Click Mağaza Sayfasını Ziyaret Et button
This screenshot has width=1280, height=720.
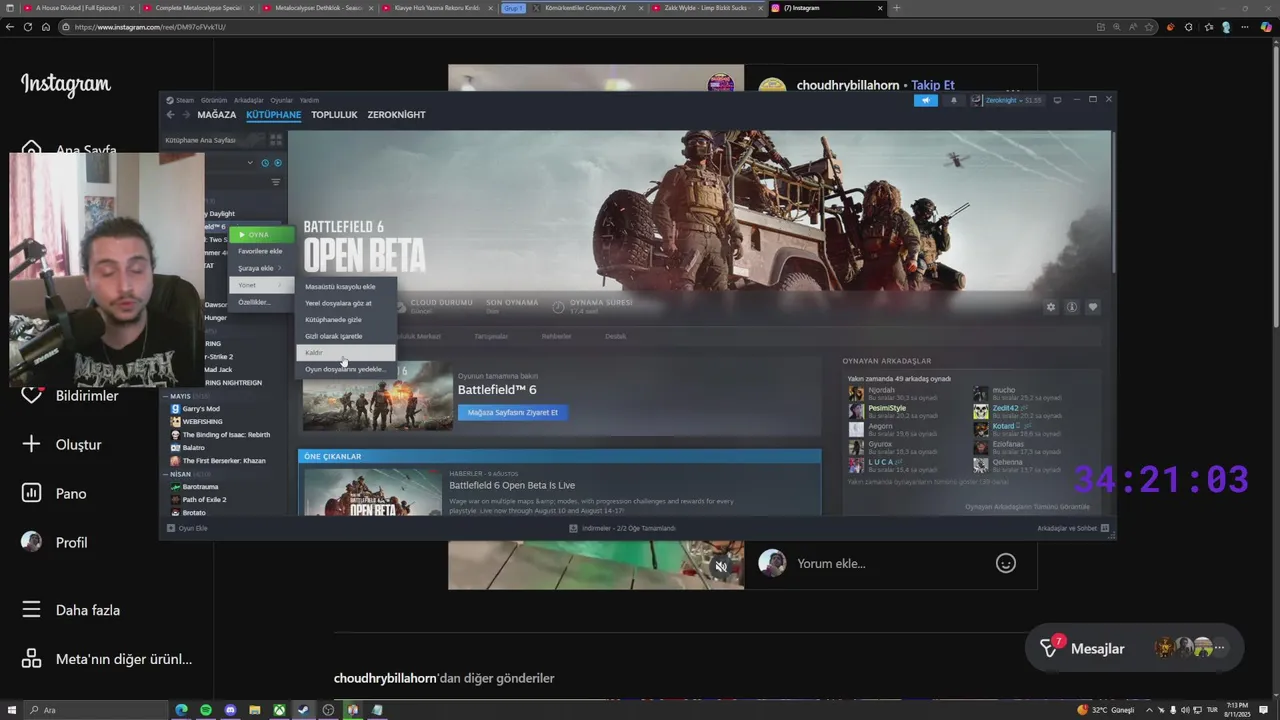513,412
